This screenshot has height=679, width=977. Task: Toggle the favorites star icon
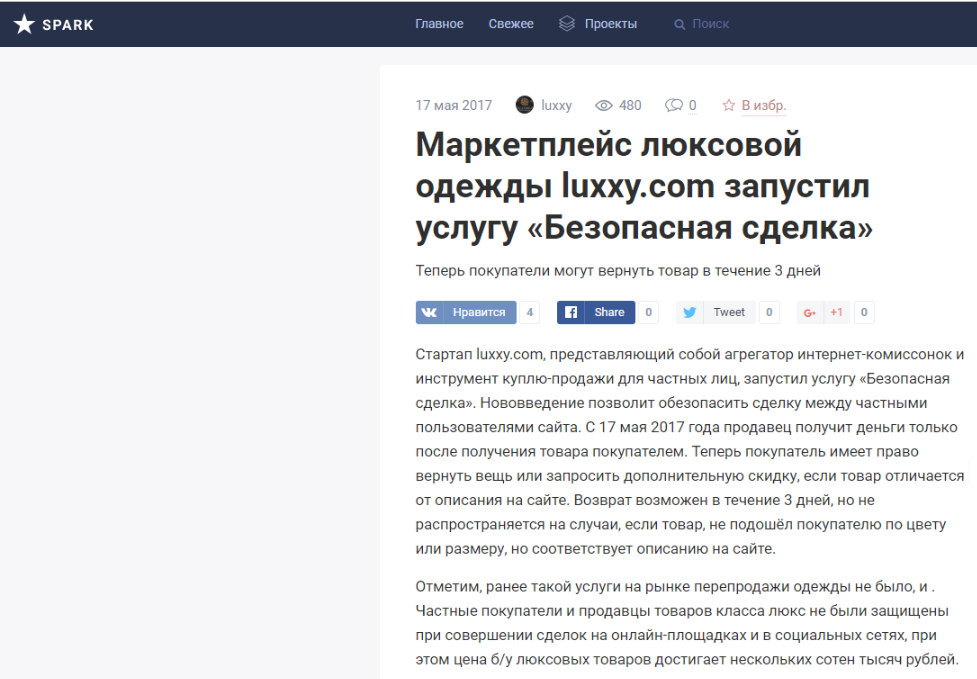point(729,105)
